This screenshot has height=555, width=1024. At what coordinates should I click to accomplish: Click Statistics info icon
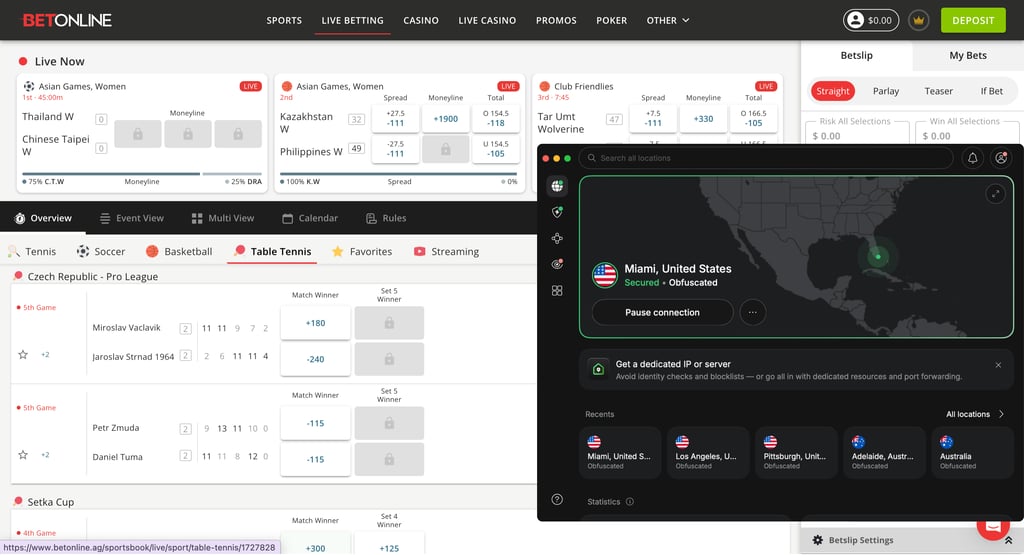pyautogui.click(x=630, y=502)
